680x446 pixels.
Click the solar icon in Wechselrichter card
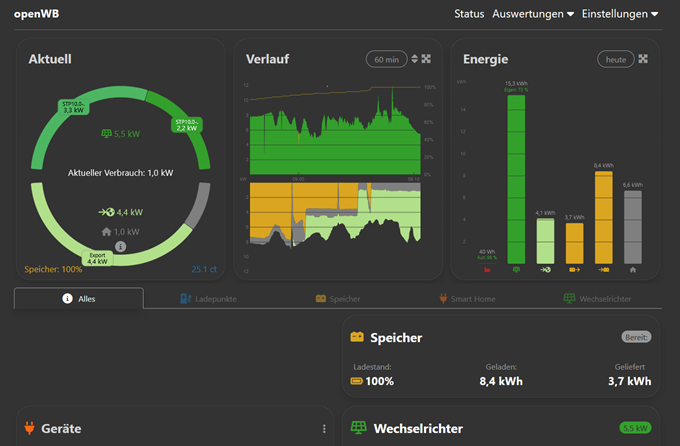358,427
